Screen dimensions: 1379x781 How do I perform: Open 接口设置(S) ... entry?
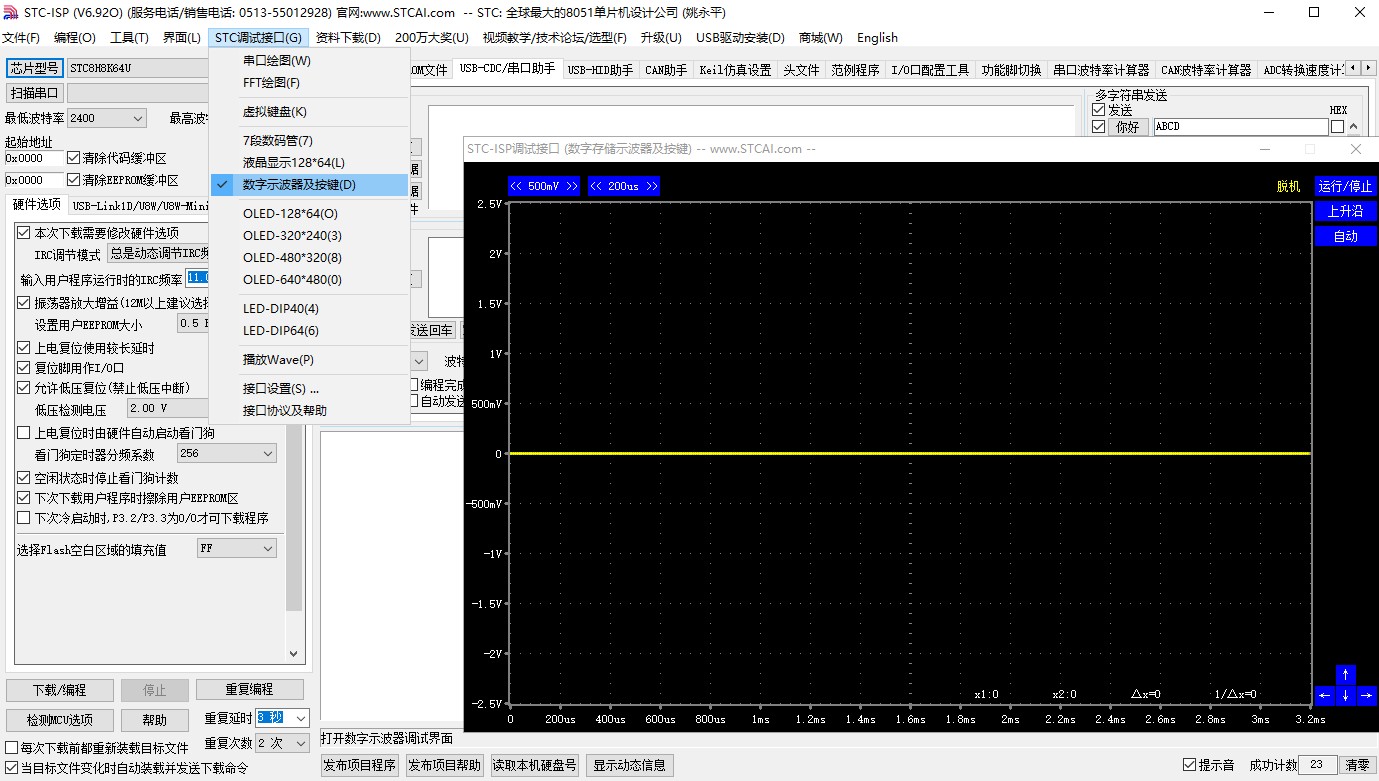310,388
